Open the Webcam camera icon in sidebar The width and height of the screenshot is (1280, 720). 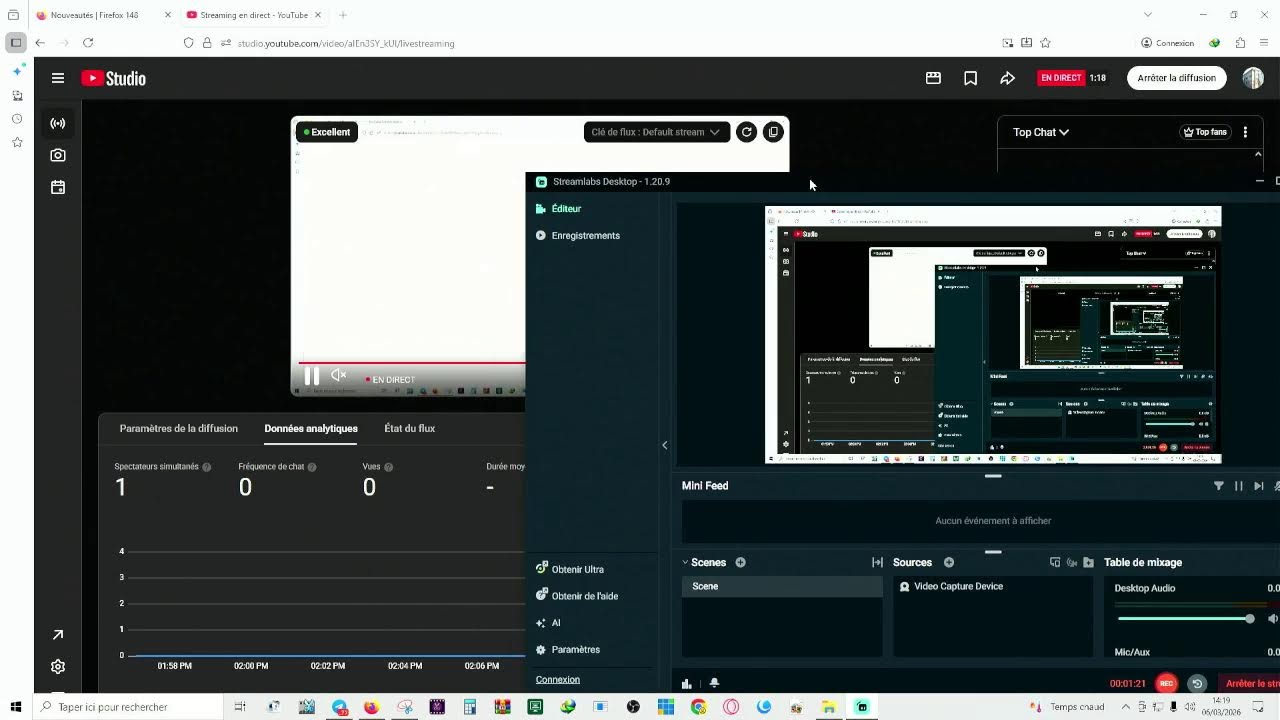click(58, 155)
